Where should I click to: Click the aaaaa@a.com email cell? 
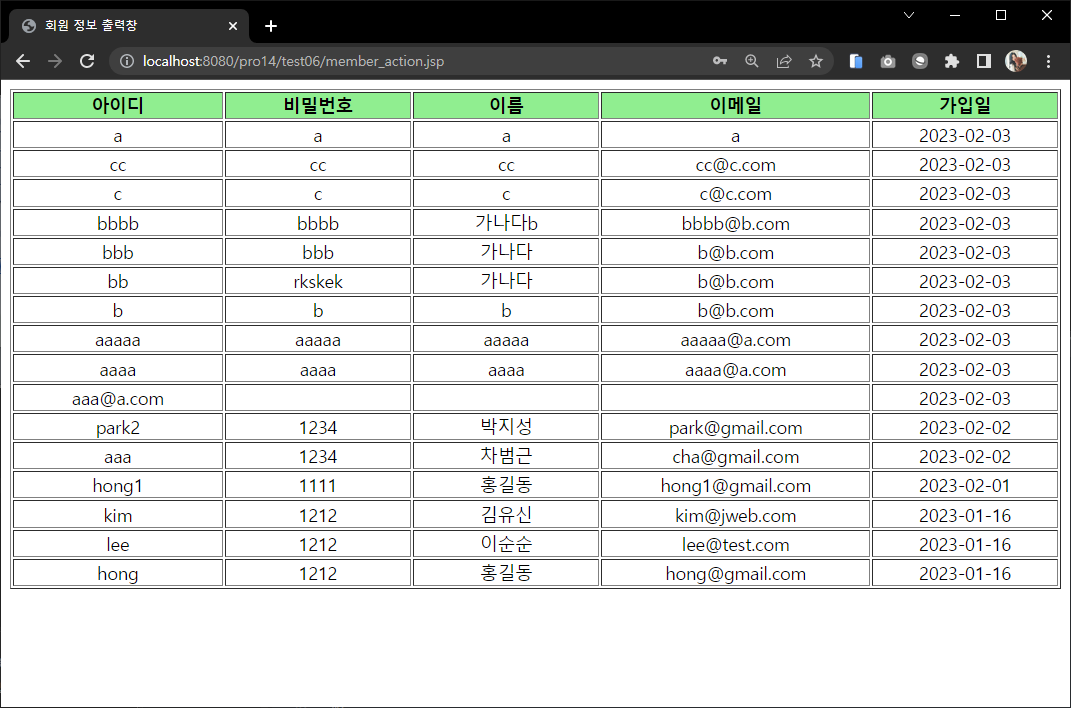(736, 340)
